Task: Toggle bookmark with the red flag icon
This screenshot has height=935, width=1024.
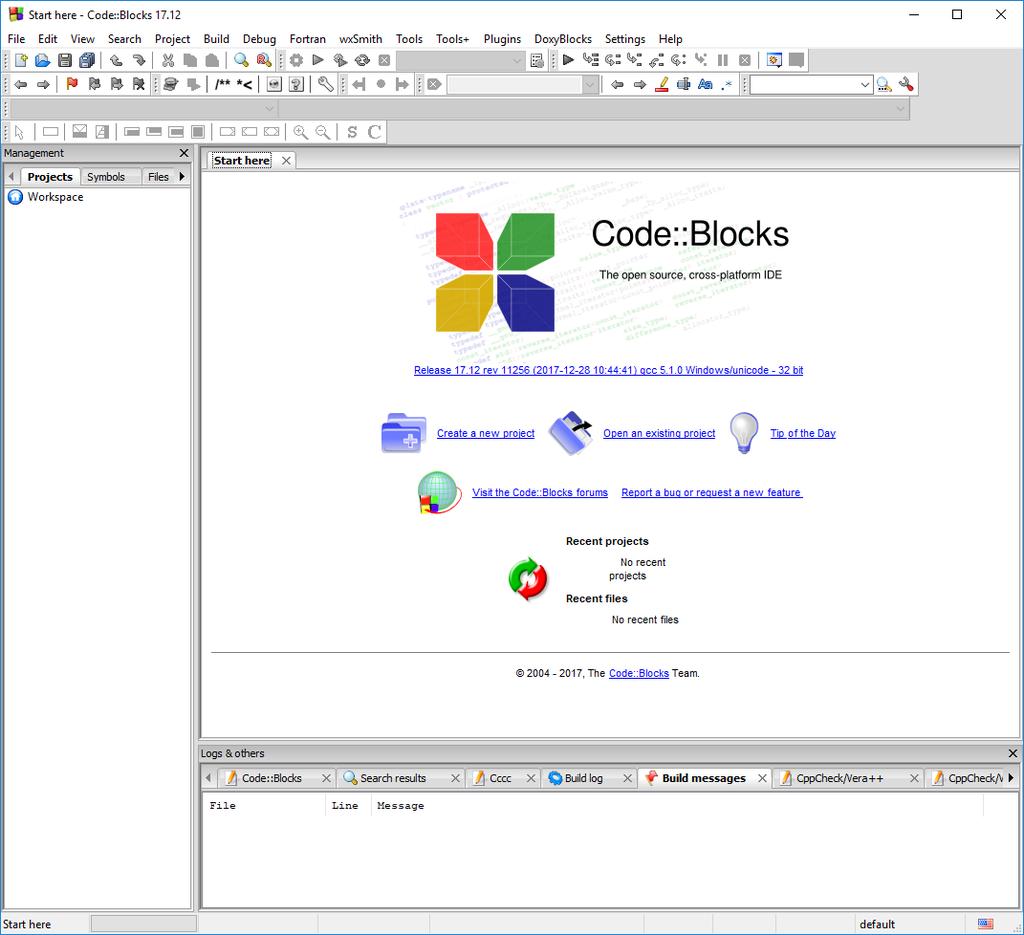Action: point(72,84)
